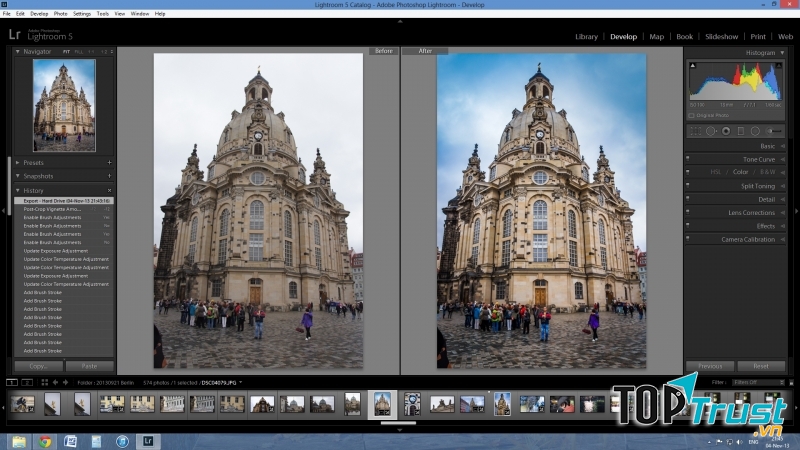The height and width of the screenshot is (450, 800).
Task: Add a new snapshot with plus icon
Action: coord(109,176)
